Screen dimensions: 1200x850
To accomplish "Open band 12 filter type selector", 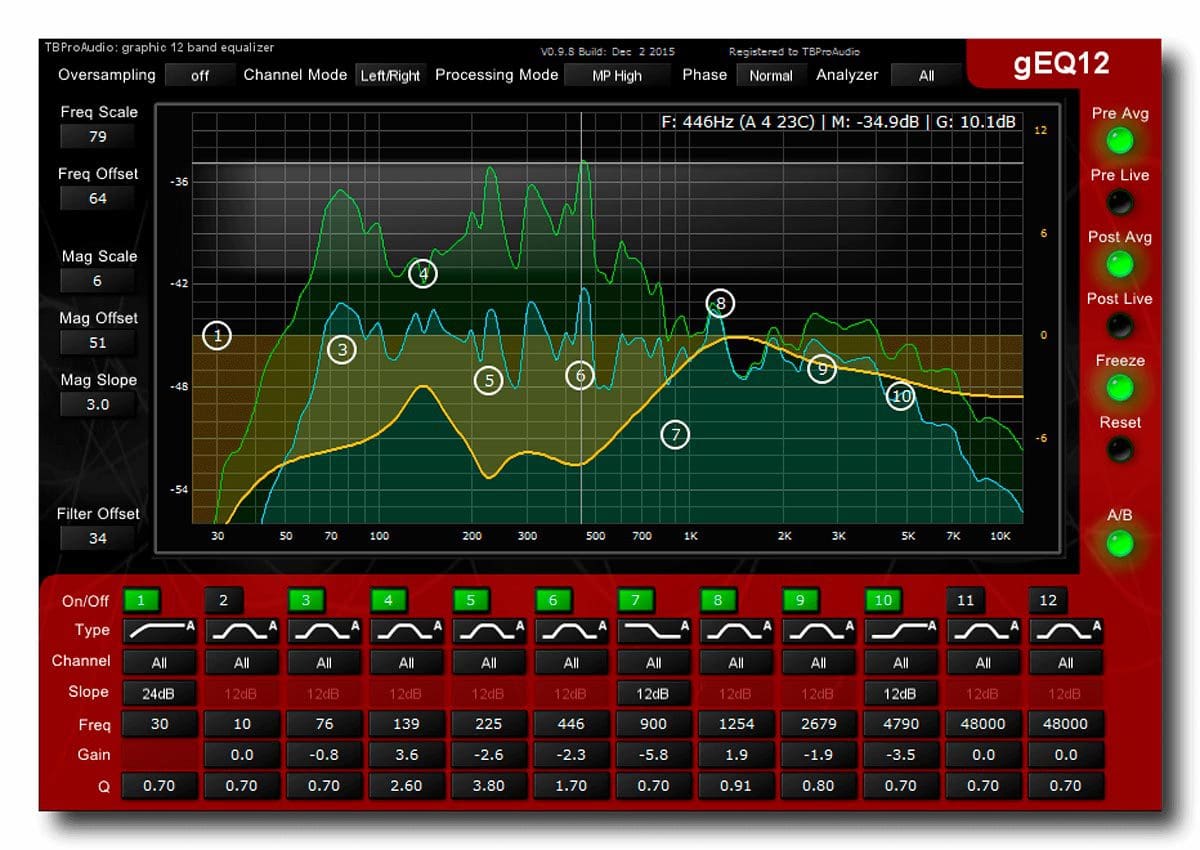I will [x=1066, y=630].
